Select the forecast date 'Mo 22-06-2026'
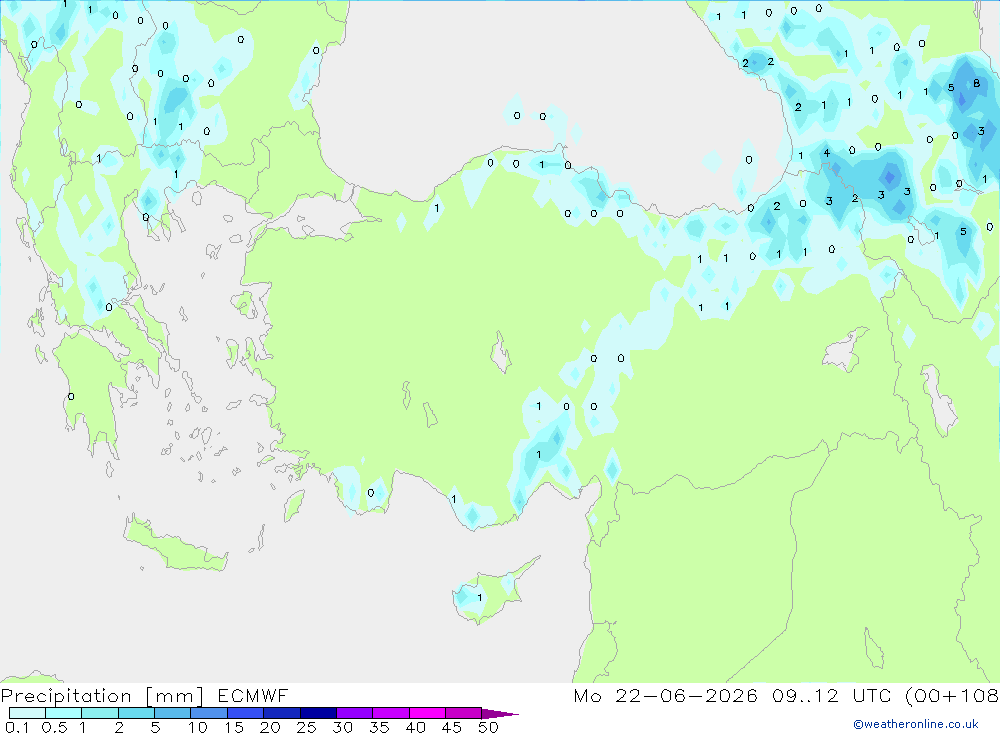Screen dimensions: 1000x733 pos(666,695)
